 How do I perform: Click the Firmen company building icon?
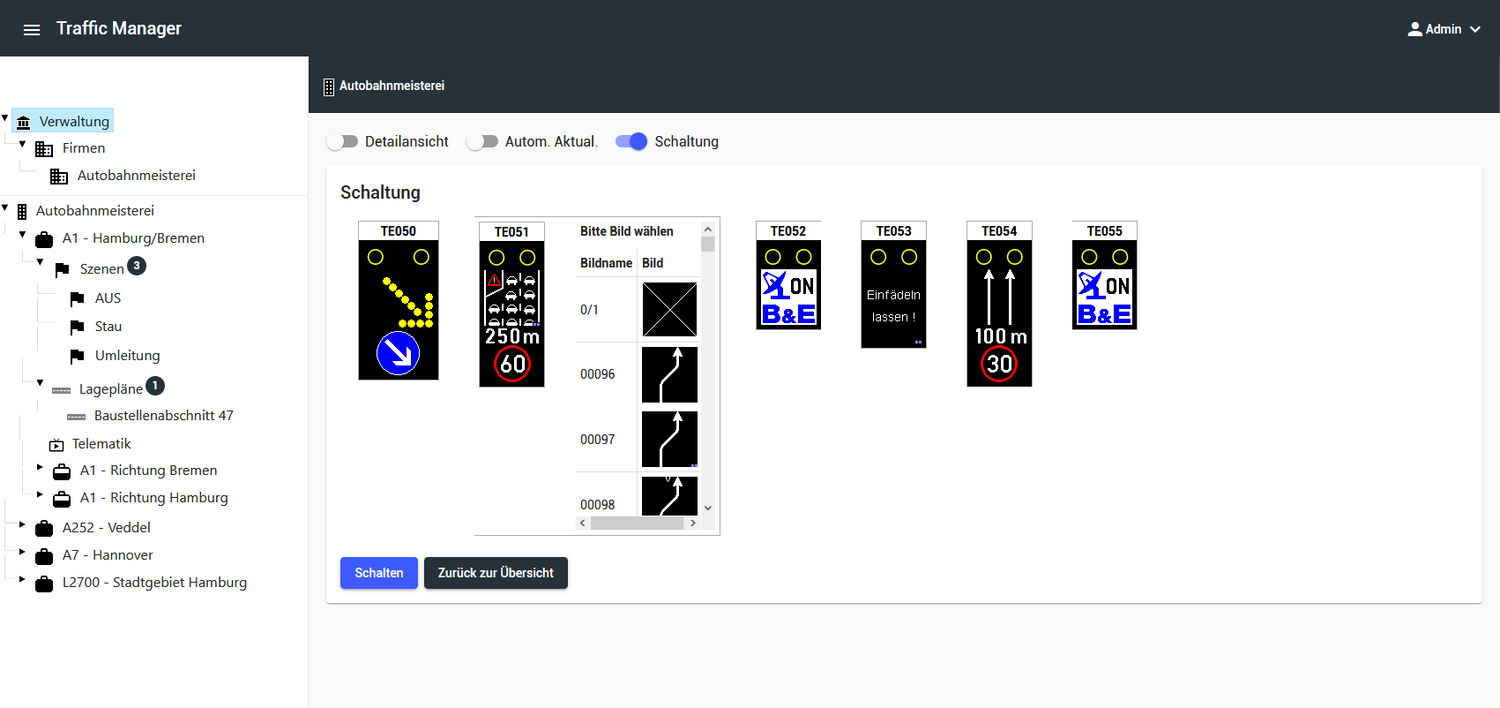click(x=44, y=149)
